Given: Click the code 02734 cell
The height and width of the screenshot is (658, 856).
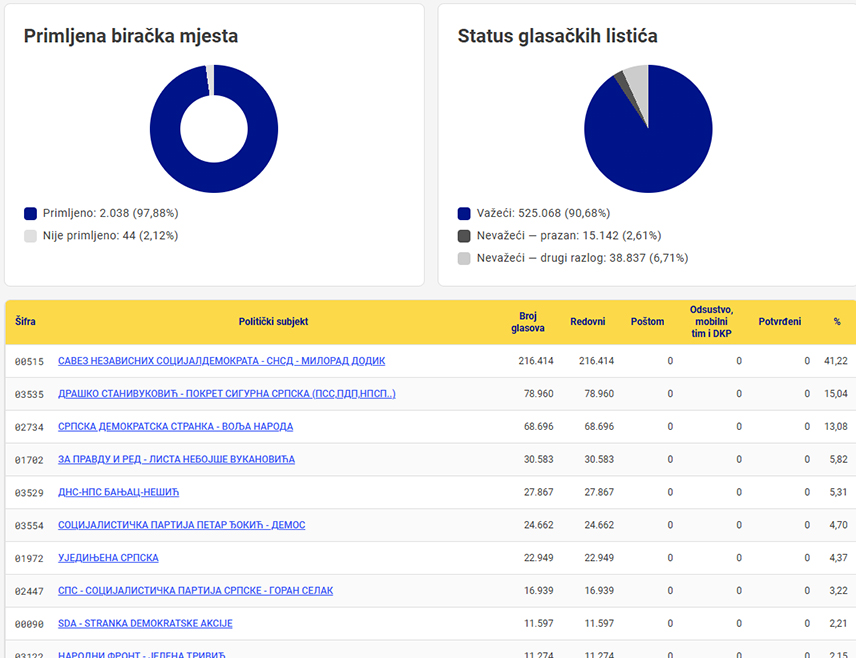Looking at the screenshot, I should click(29, 427).
